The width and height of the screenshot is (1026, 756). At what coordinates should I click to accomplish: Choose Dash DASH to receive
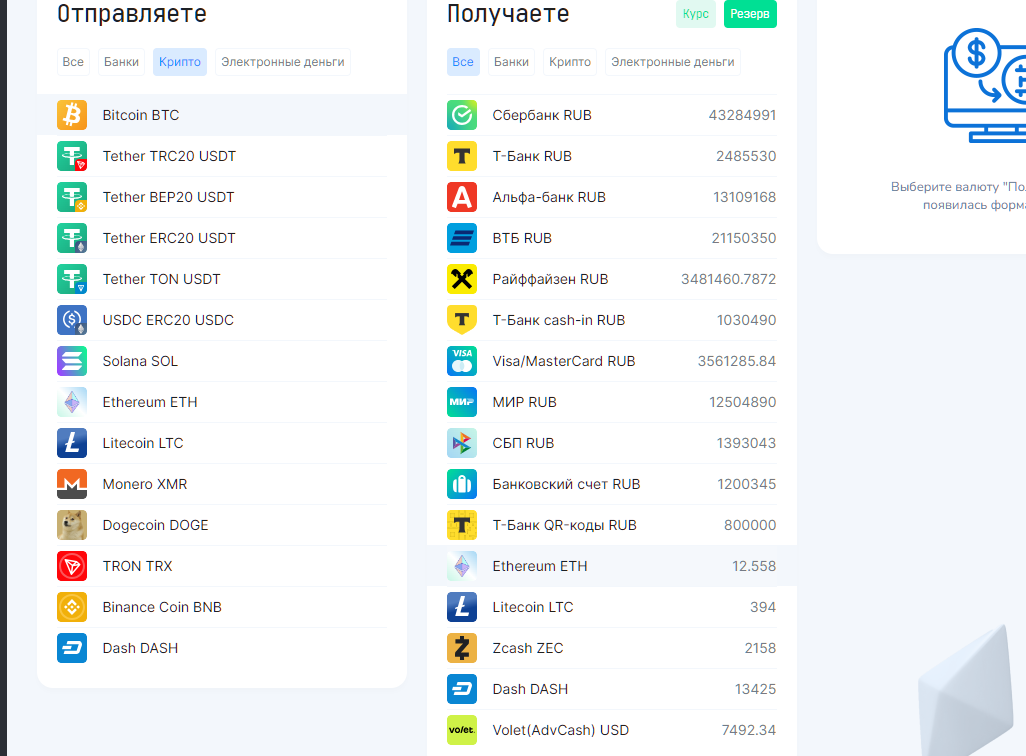[x=612, y=689]
